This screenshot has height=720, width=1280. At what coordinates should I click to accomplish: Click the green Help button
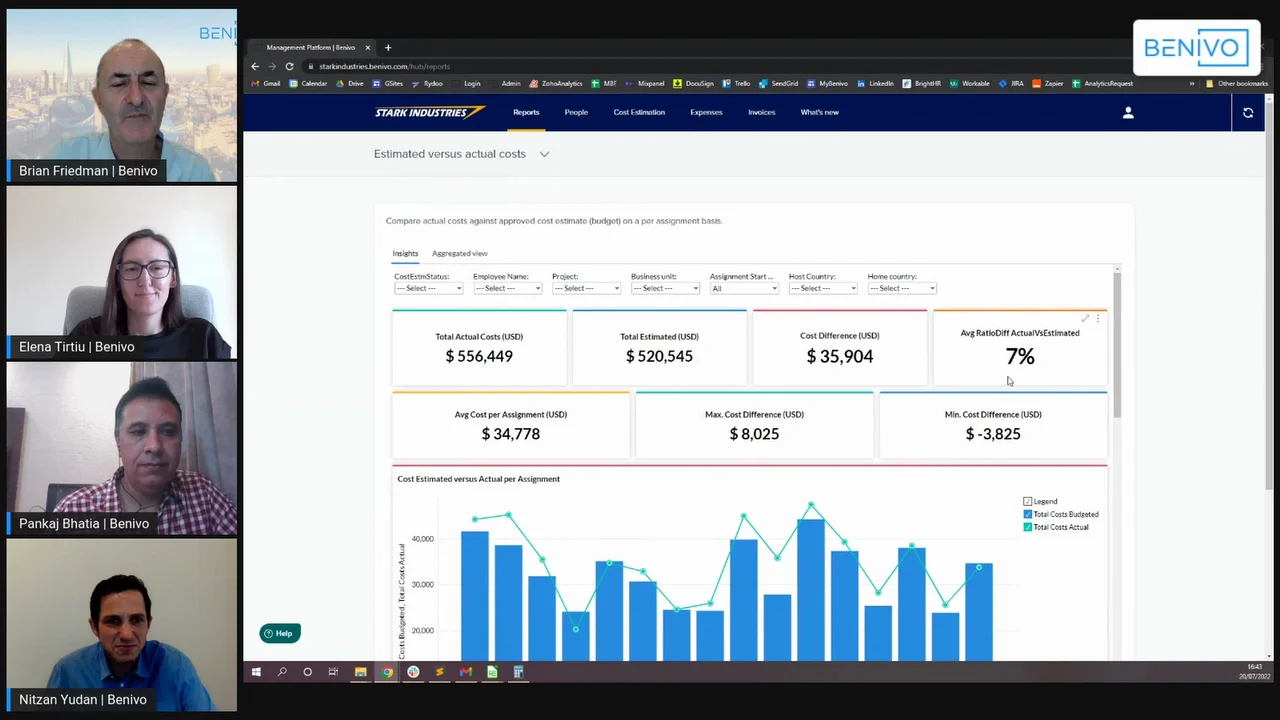(x=280, y=633)
